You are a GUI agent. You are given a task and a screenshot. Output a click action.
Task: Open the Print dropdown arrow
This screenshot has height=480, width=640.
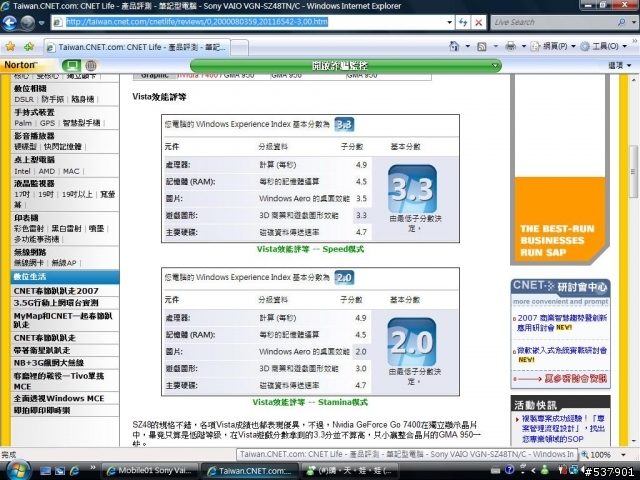tap(524, 46)
